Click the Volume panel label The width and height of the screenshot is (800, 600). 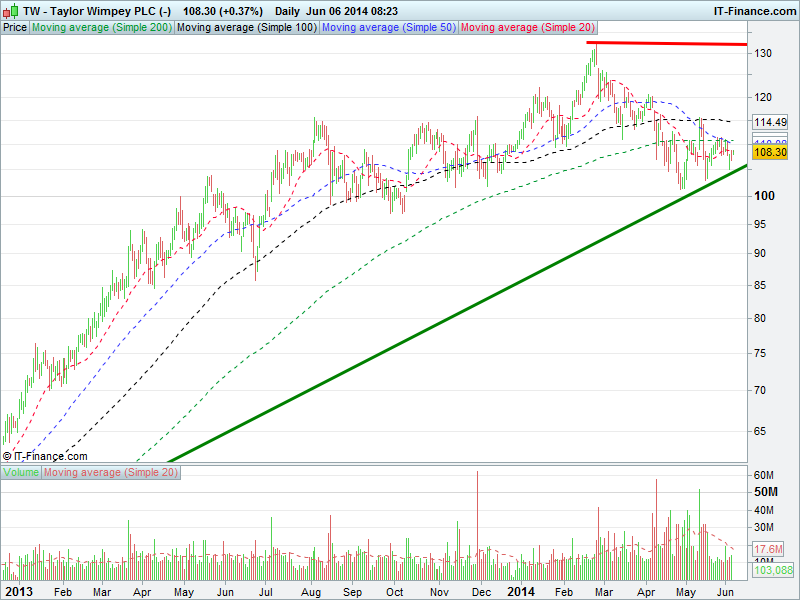[21, 472]
